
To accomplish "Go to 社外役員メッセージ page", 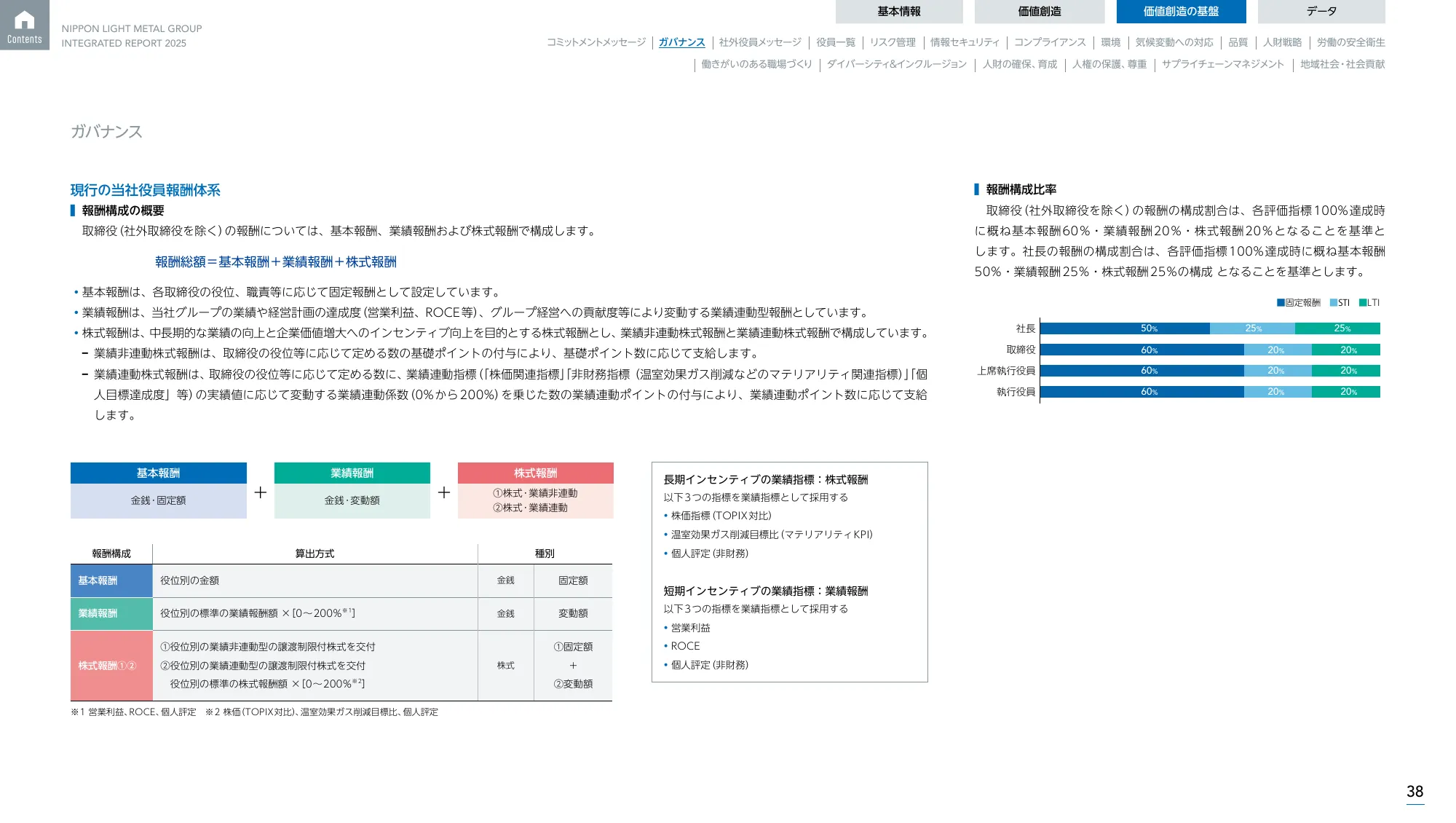I will pos(759,42).
